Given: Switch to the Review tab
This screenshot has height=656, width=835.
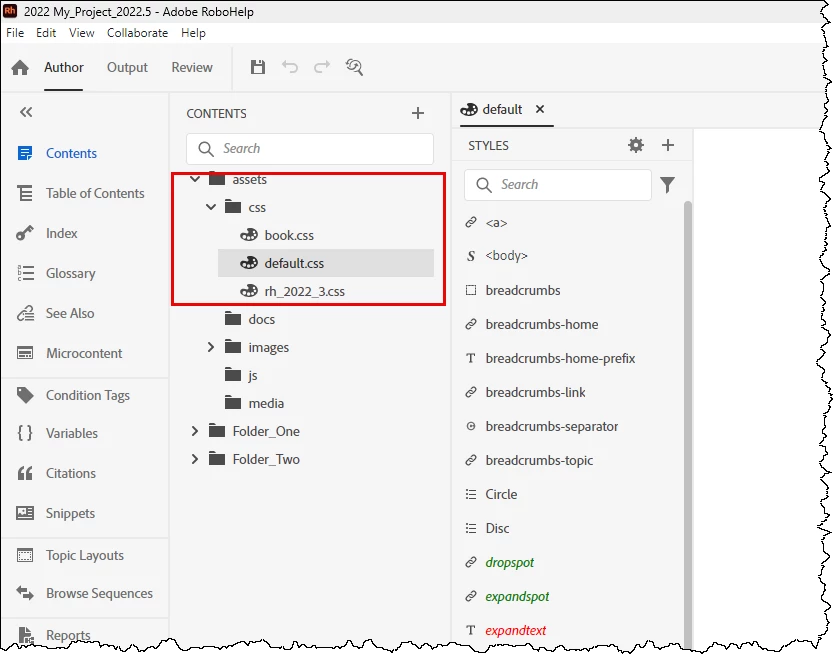Looking at the screenshot, I should 192,68.
